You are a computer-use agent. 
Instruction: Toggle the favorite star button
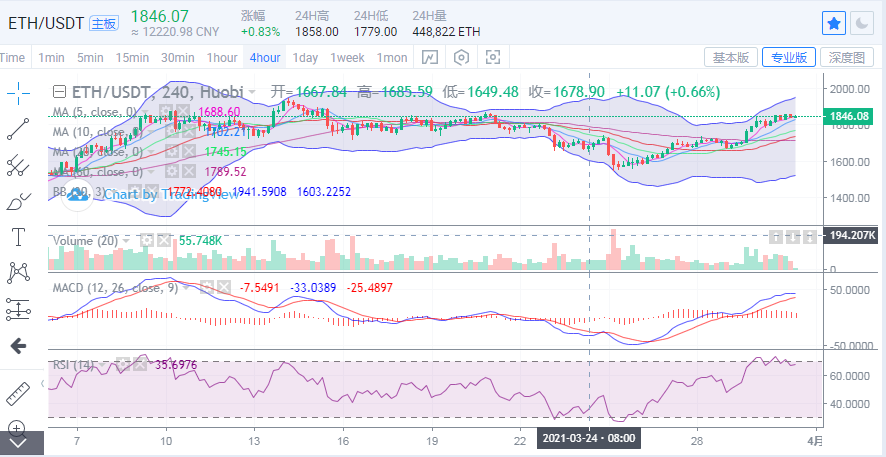click(833, 23)
